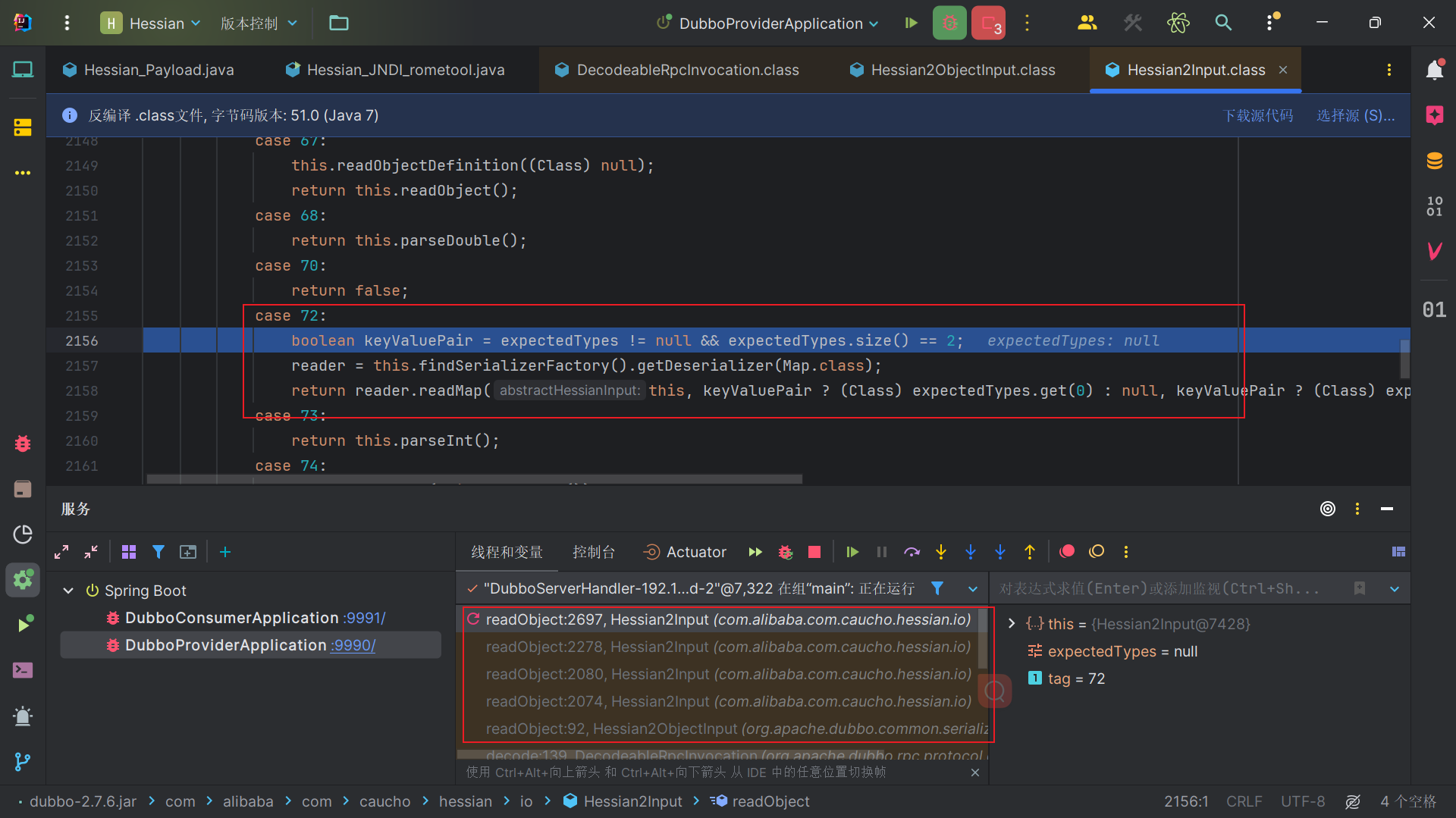This screenshot has width=1456, height=818.
Task: Click the editor horizontal scrollbar
Action: (x=475, y=479)
